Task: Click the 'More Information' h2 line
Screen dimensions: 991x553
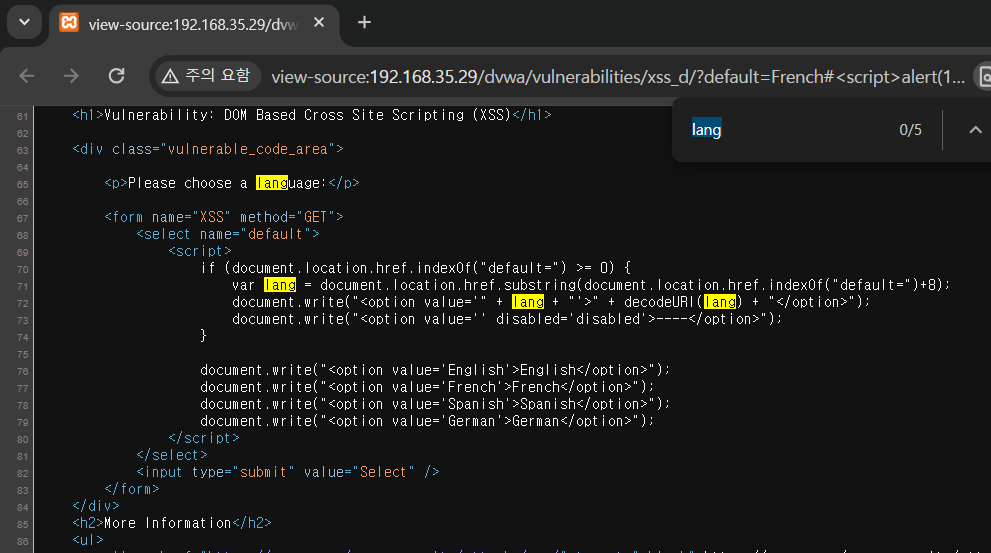Action: point(172,523)
